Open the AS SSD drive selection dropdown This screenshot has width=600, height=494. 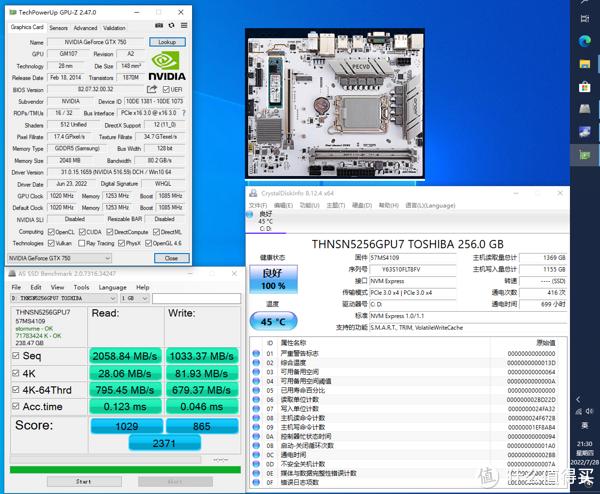pyautogui.click(x=64, y=298)
